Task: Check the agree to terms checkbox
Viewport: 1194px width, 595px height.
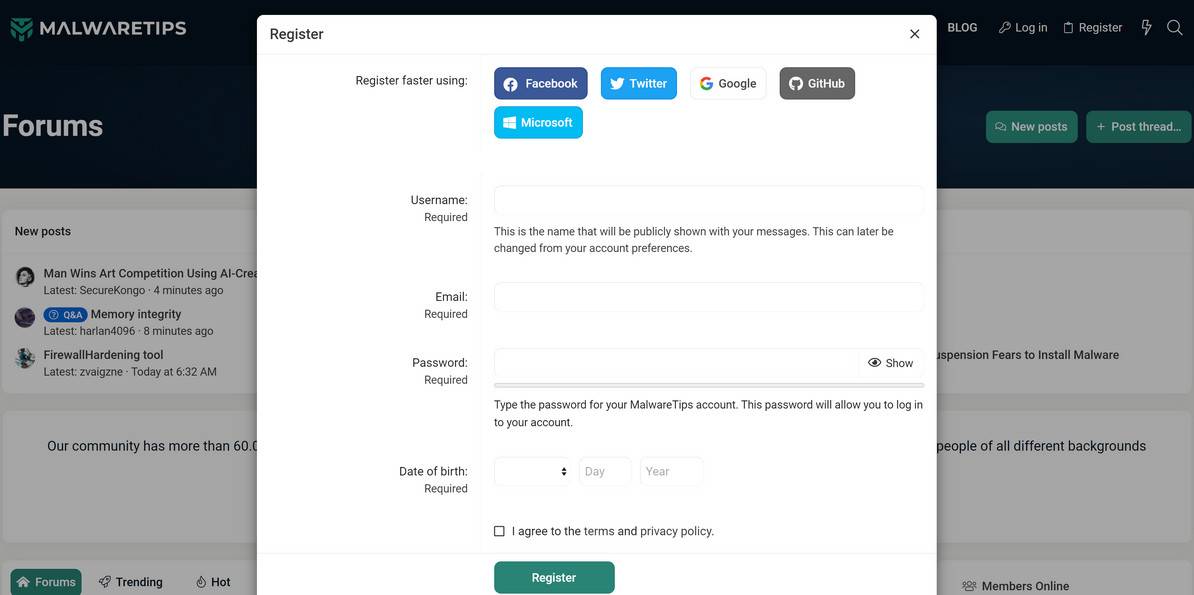Action: [x=499, y=531]
